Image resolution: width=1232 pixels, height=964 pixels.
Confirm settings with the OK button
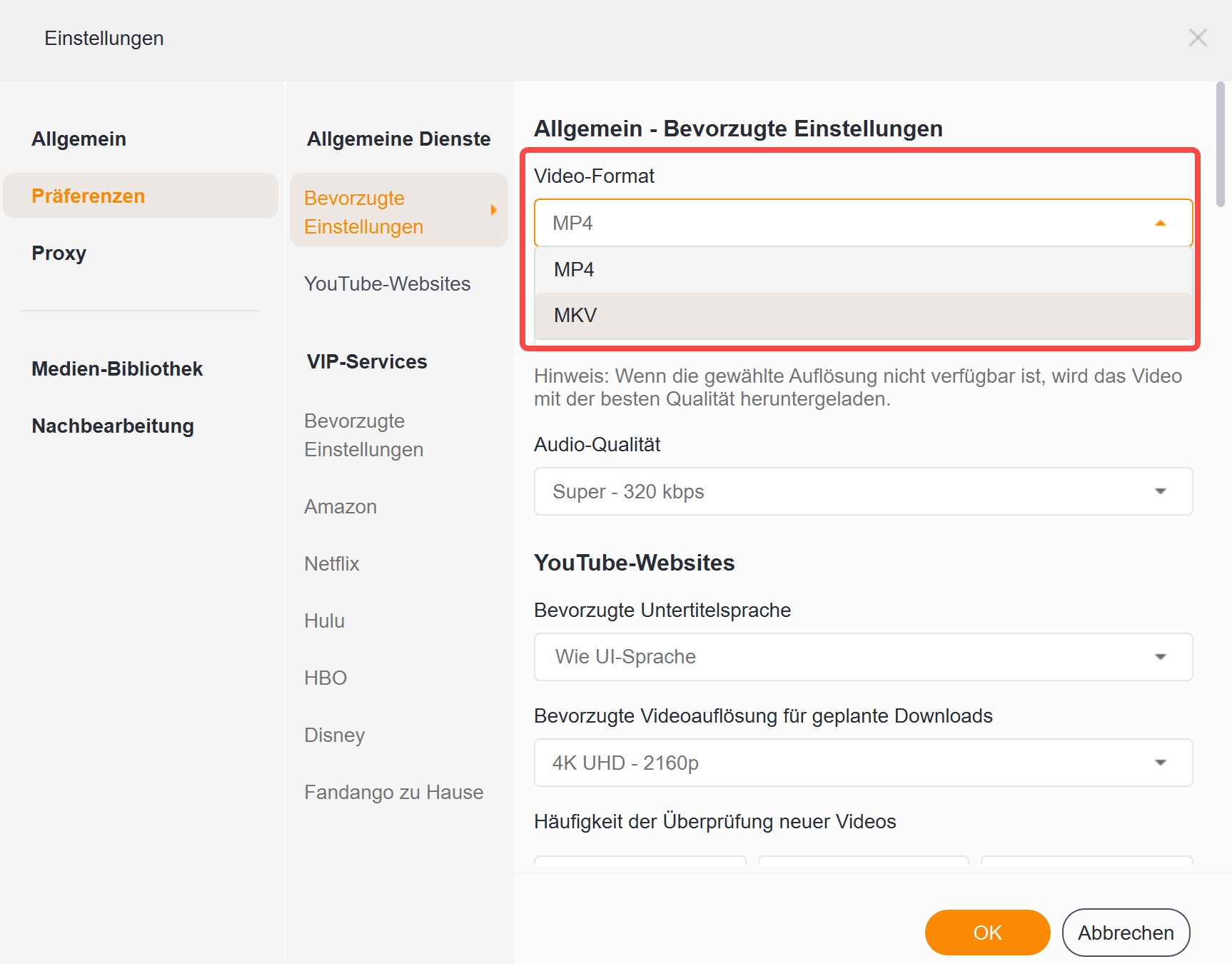click(987, 933)
